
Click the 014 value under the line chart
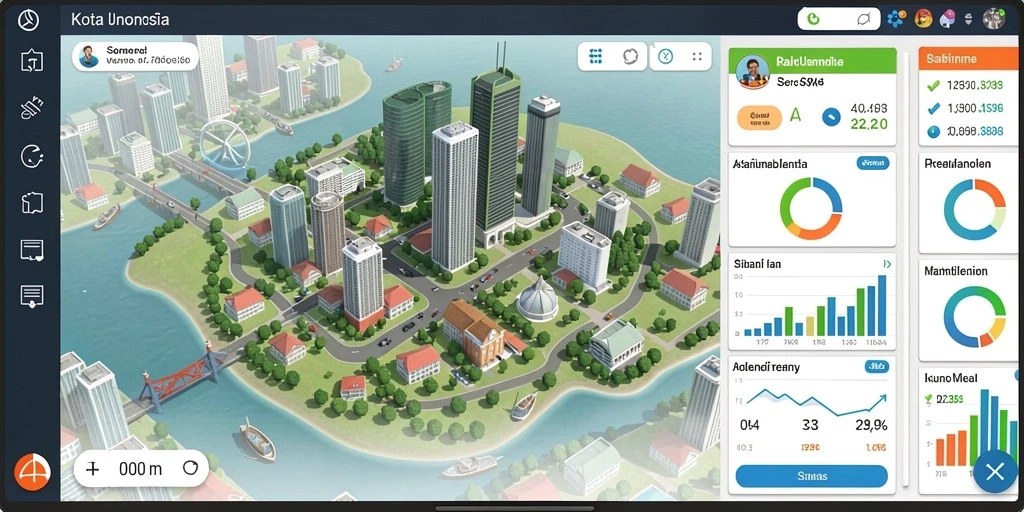[x=750, y=425]
